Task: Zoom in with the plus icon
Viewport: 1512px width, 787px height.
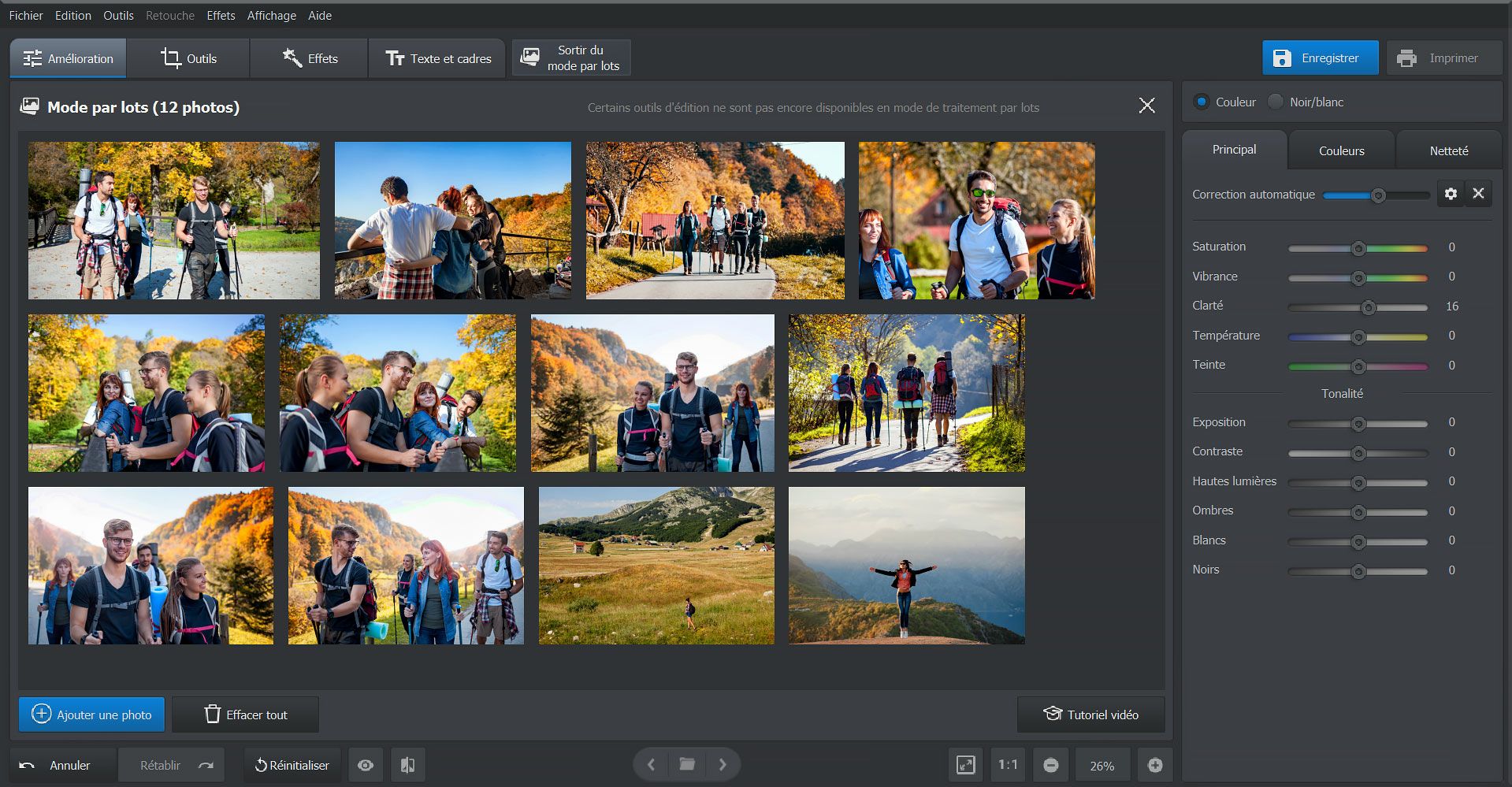Action: [1154, 765]
